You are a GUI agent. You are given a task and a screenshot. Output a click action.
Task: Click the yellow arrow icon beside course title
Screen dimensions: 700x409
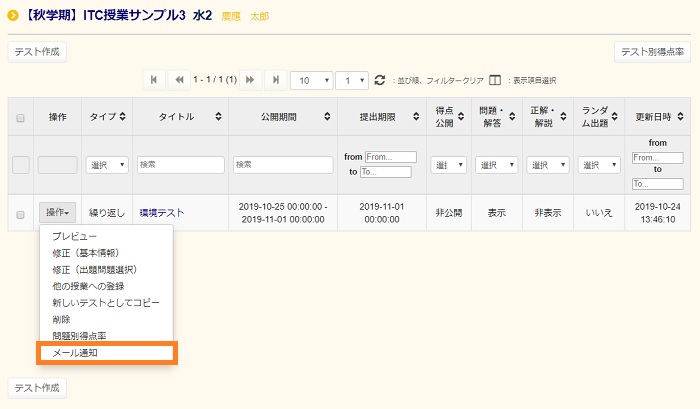(x=13, y=17)
